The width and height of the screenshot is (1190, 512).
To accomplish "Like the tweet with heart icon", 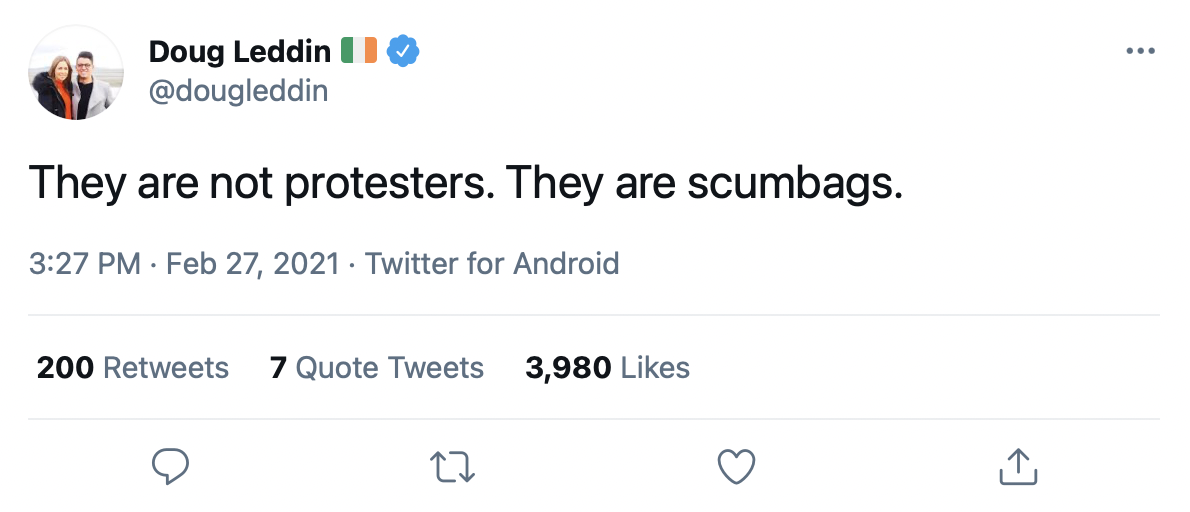I will tap(736, 466).
